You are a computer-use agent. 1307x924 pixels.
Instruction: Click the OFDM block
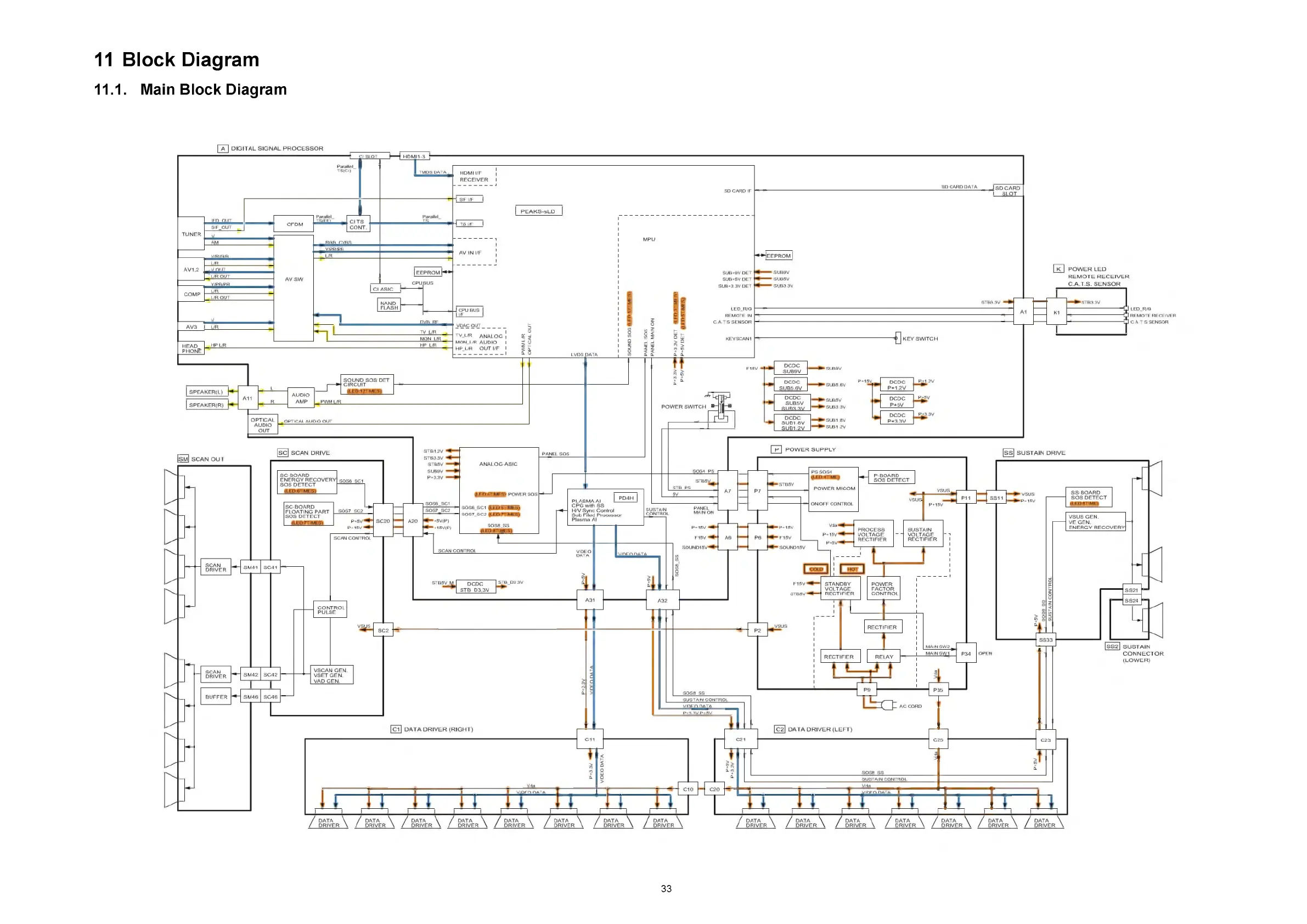pos(294,224)
